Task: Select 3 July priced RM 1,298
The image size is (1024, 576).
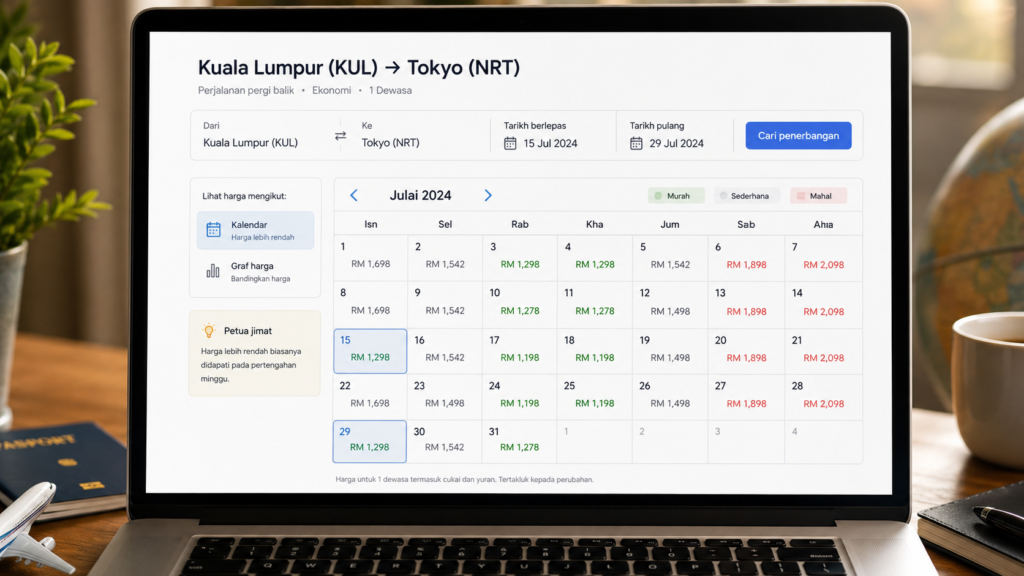Action: click(520, 259)
